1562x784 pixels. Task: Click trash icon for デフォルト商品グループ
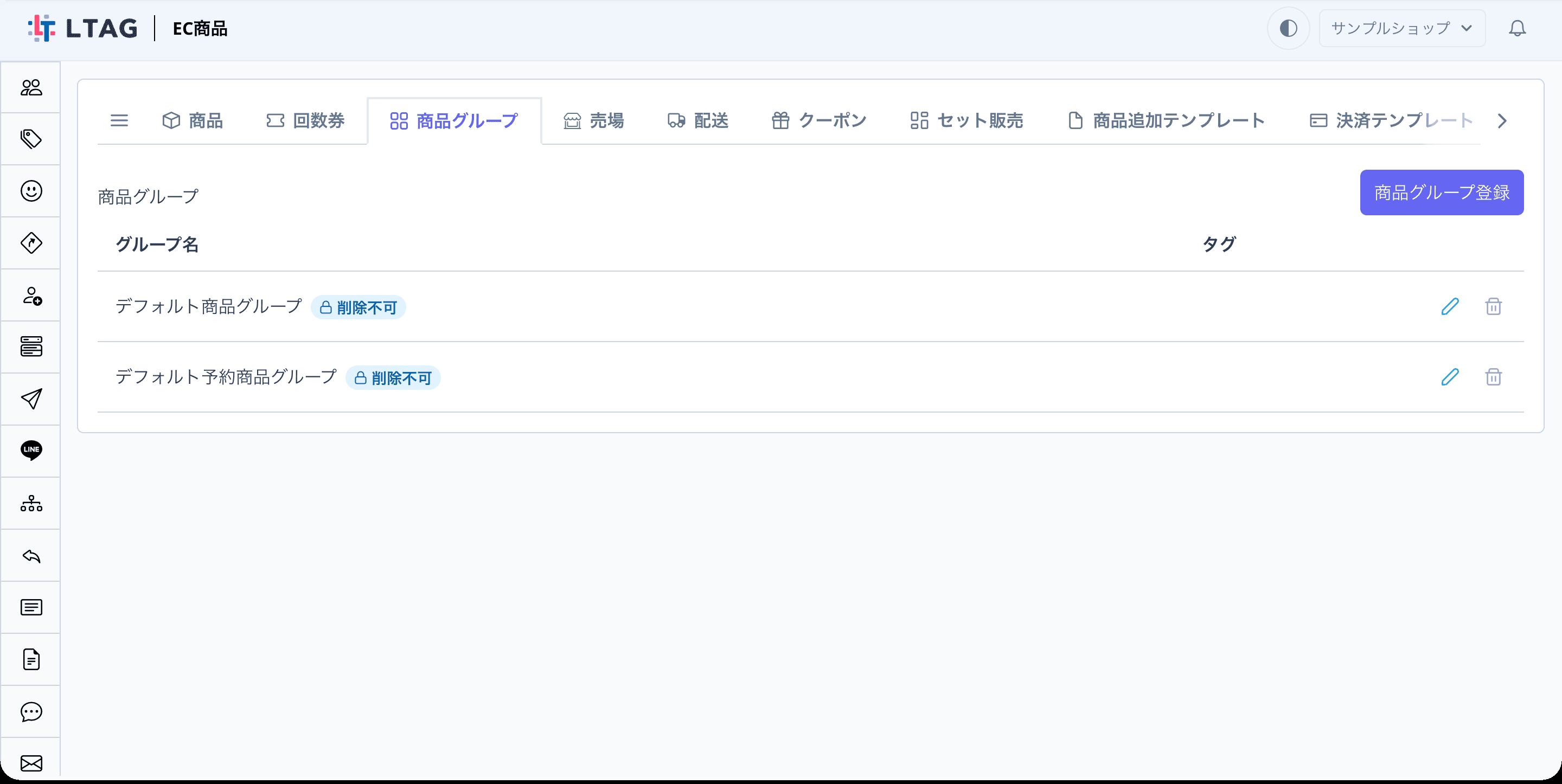tap(1493, 307)
